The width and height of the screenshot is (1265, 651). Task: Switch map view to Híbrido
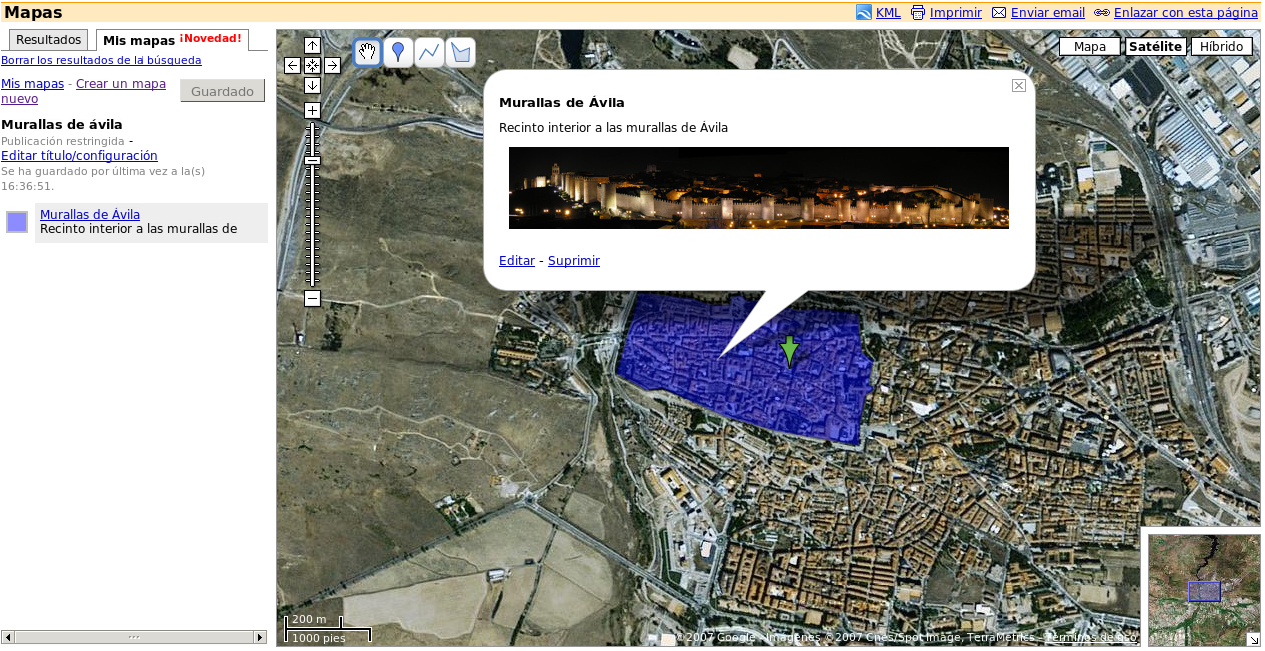point(1221,47)
